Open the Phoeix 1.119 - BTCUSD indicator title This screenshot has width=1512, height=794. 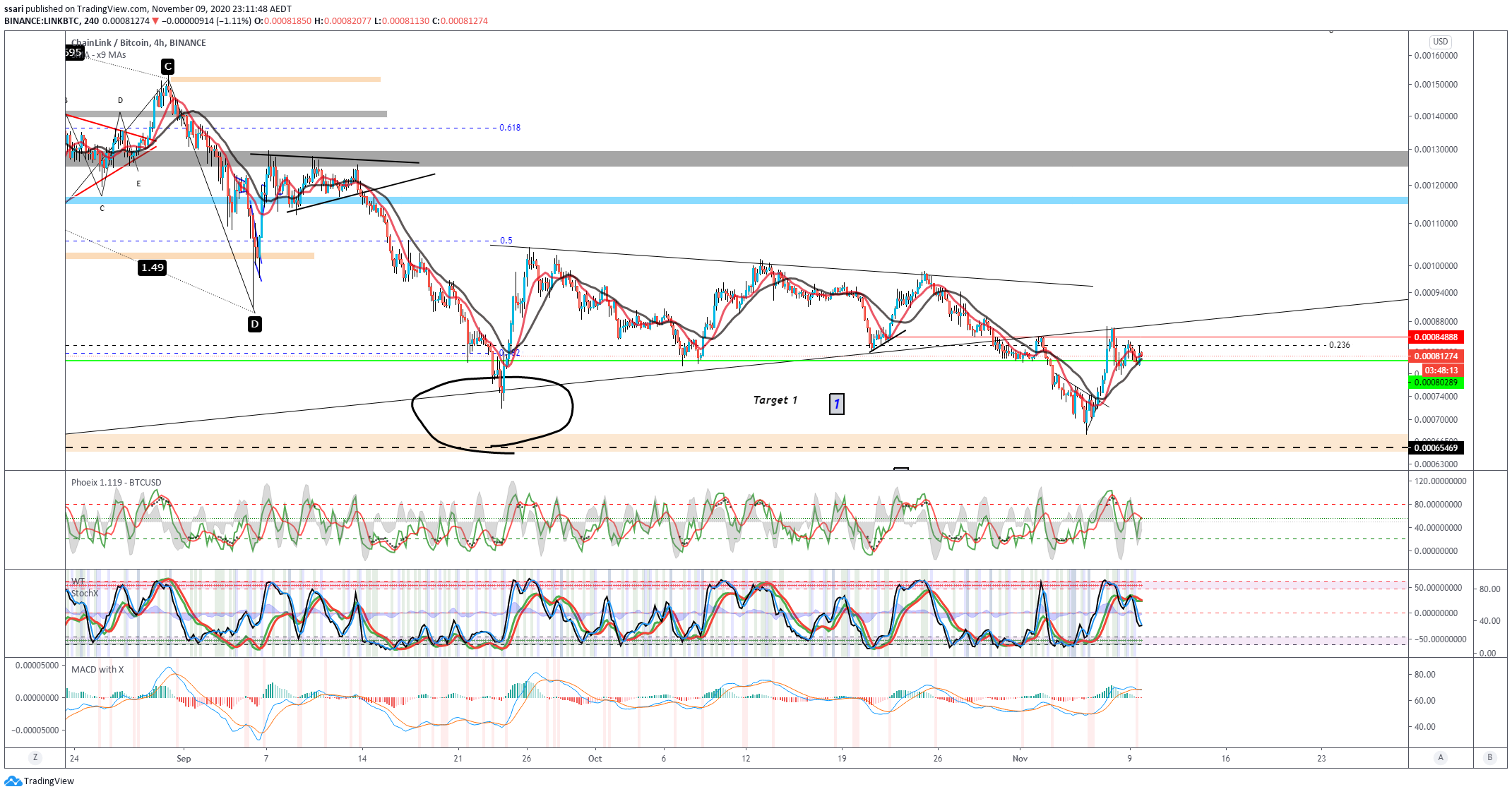click(117, 483)
